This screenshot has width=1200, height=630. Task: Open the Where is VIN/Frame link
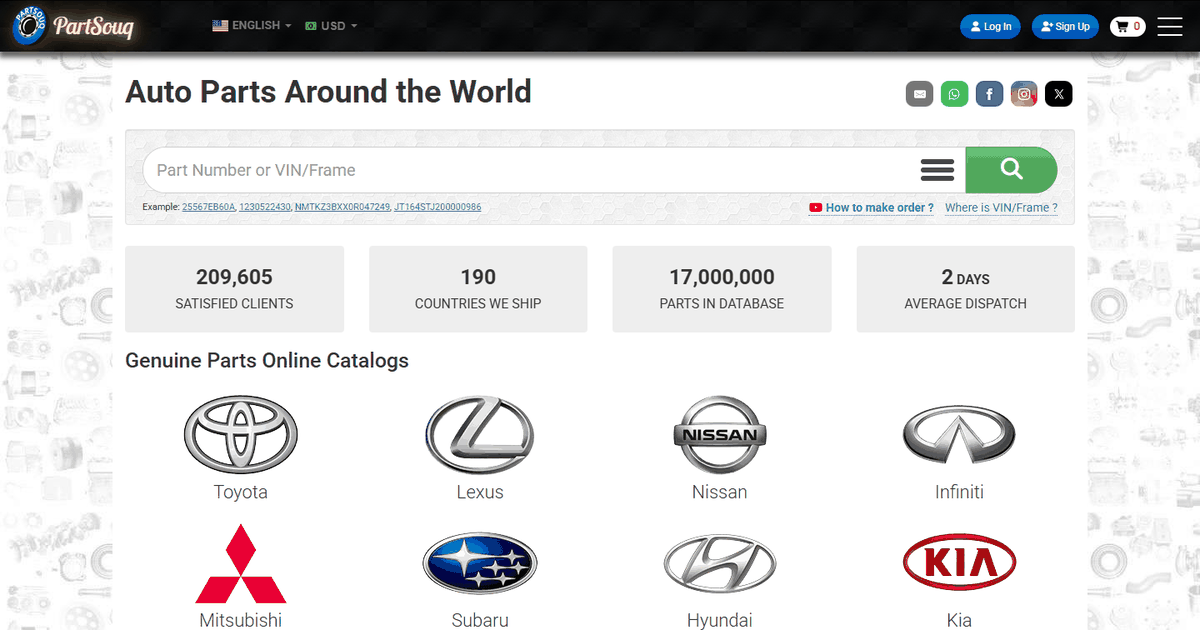1001,208
